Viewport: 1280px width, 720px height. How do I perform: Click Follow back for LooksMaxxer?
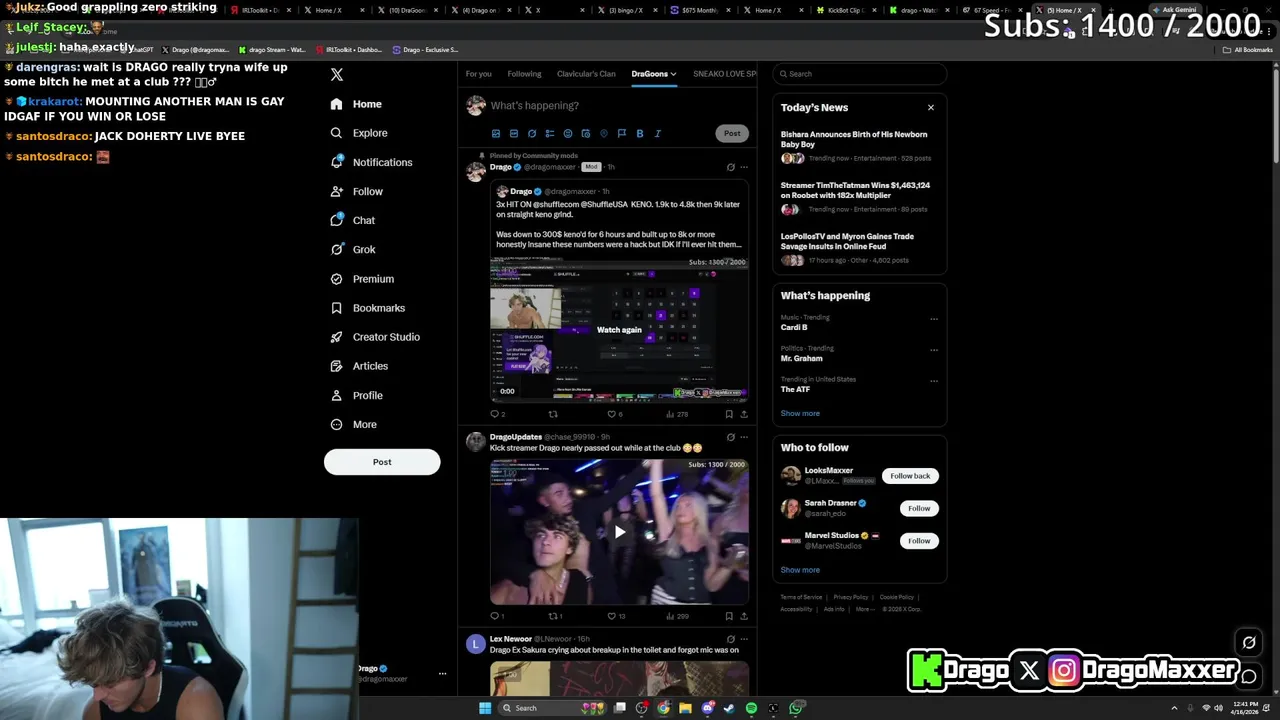pos(910,476)
